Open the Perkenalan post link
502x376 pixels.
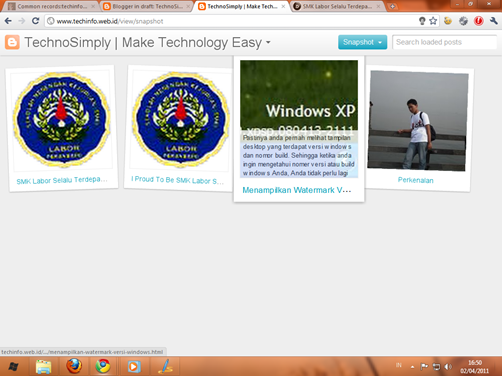tap(416, 180)
